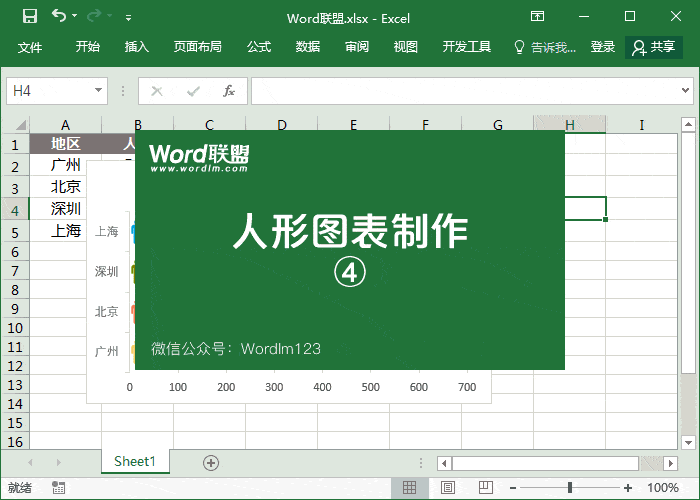Screen dimensions: 700x500
Task: Click the Redo arrow icon
Action: pos(94,16)
